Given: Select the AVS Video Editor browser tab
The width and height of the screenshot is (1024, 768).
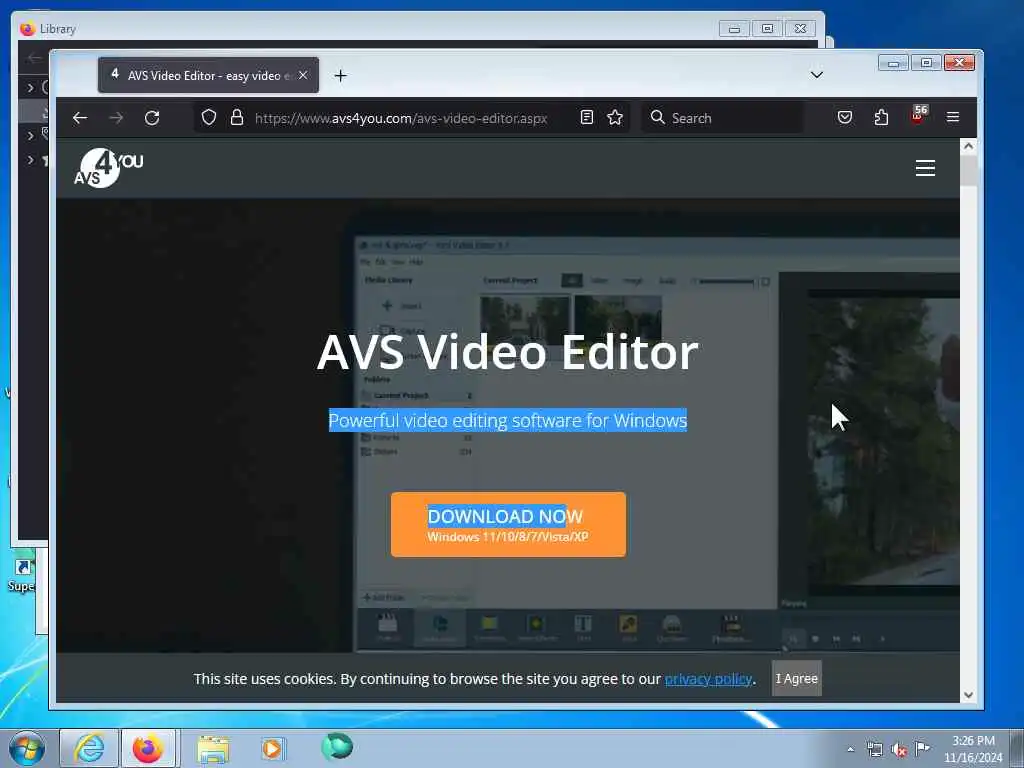Looking at the screenshot, I should (x=208, y=75).
